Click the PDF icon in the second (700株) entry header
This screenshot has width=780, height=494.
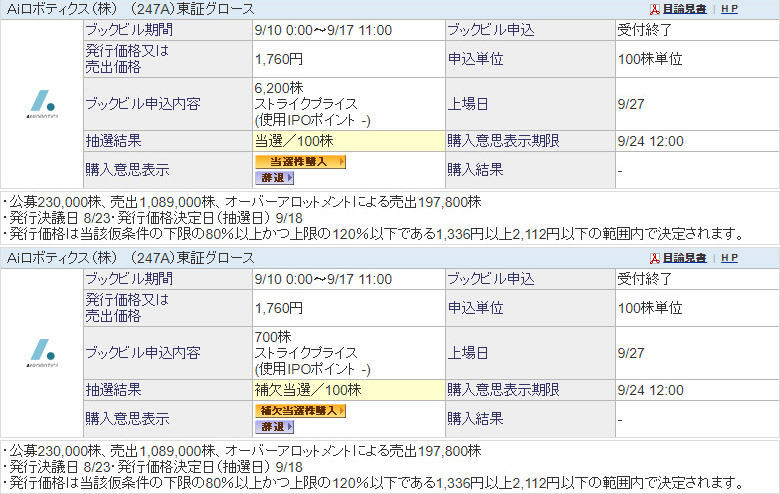(655, 258)
